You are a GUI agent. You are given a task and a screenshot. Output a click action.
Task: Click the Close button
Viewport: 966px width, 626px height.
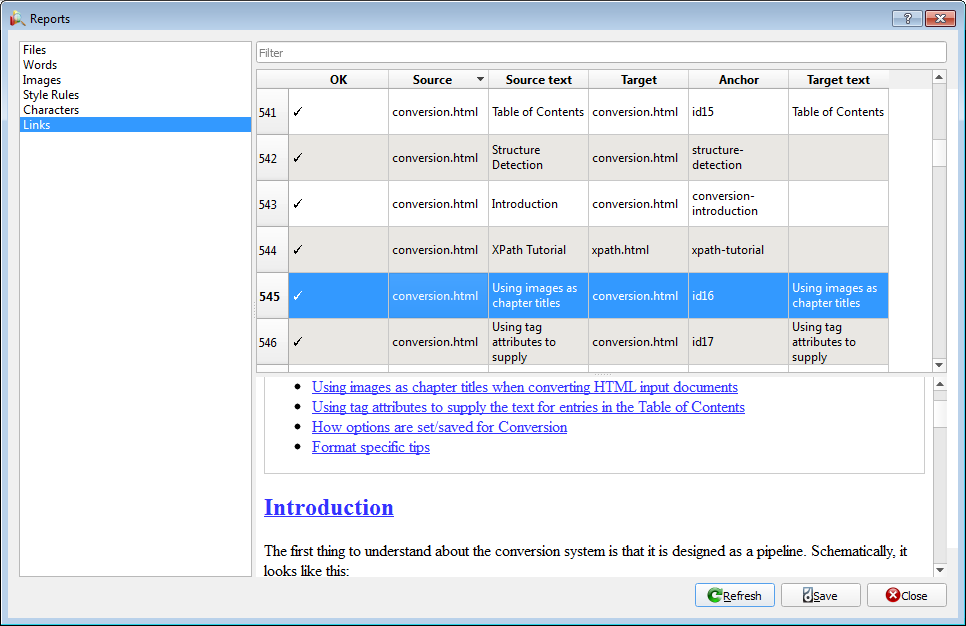pos(906,595)
